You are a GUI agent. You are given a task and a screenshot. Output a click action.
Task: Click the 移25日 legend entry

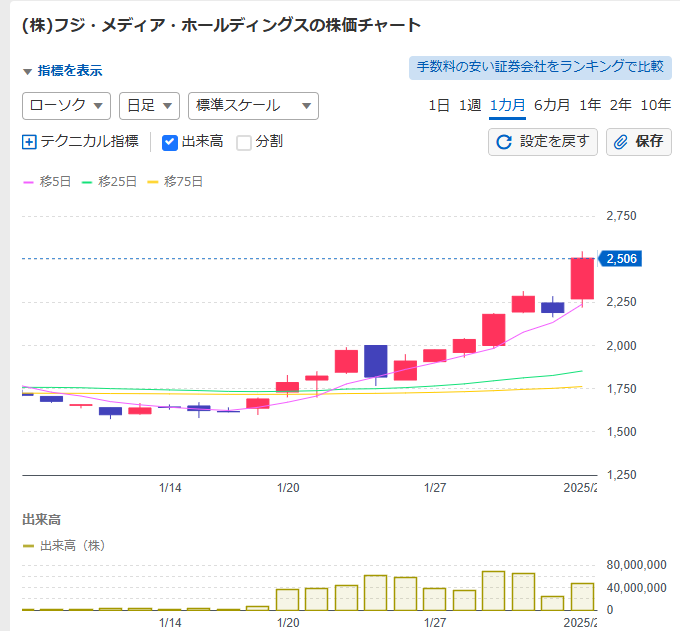click(x=109, y=182)
